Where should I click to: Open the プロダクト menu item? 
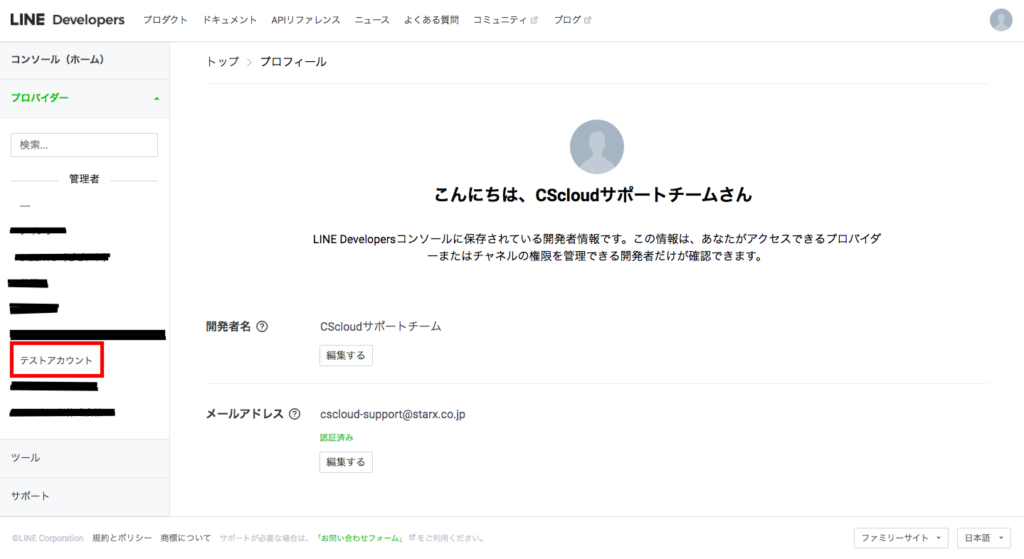(164, 20)
